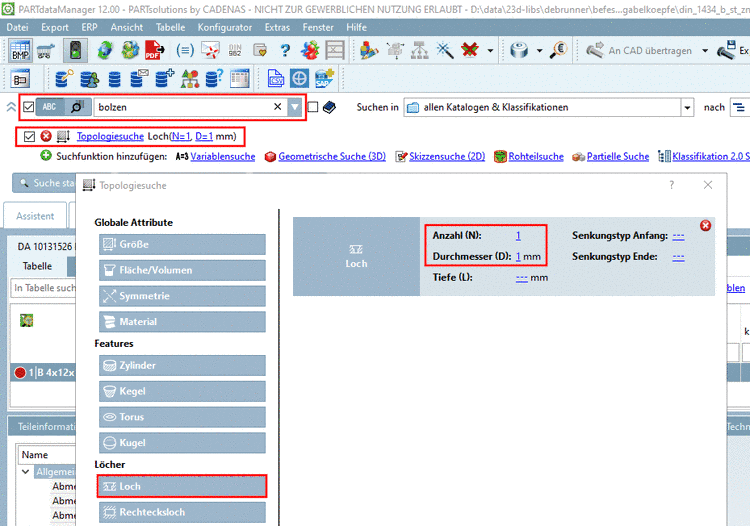This screenshot has height=526, width=750.
Task: Click the colored hierarchy tree icon
Action: pyautogui.click(x=189, y=78)
